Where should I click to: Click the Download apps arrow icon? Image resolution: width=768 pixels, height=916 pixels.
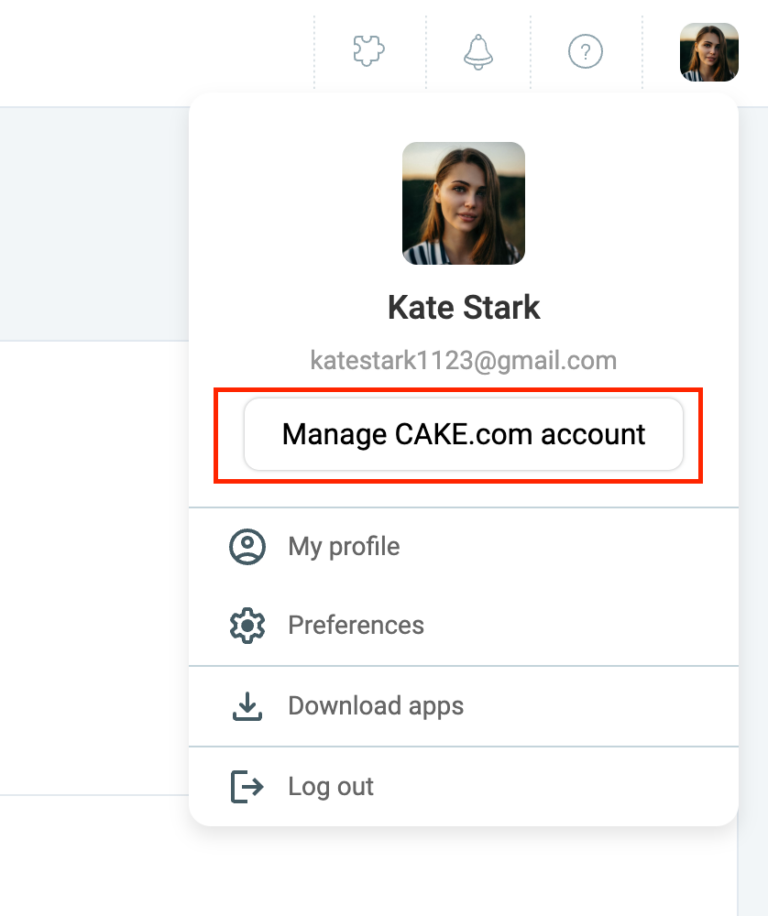pyautogui.click(x=247, y=706)
